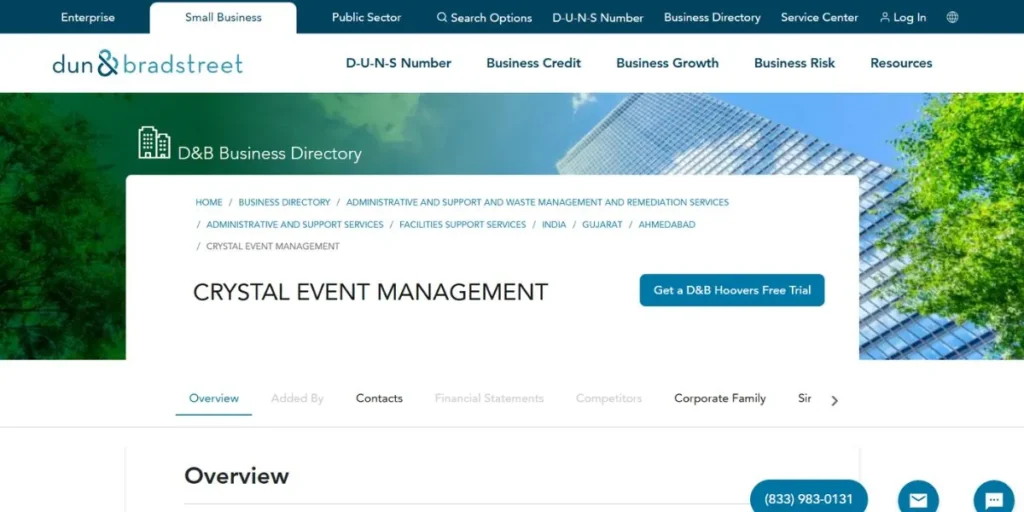Select the Small Business tab

tap(223, 18)
